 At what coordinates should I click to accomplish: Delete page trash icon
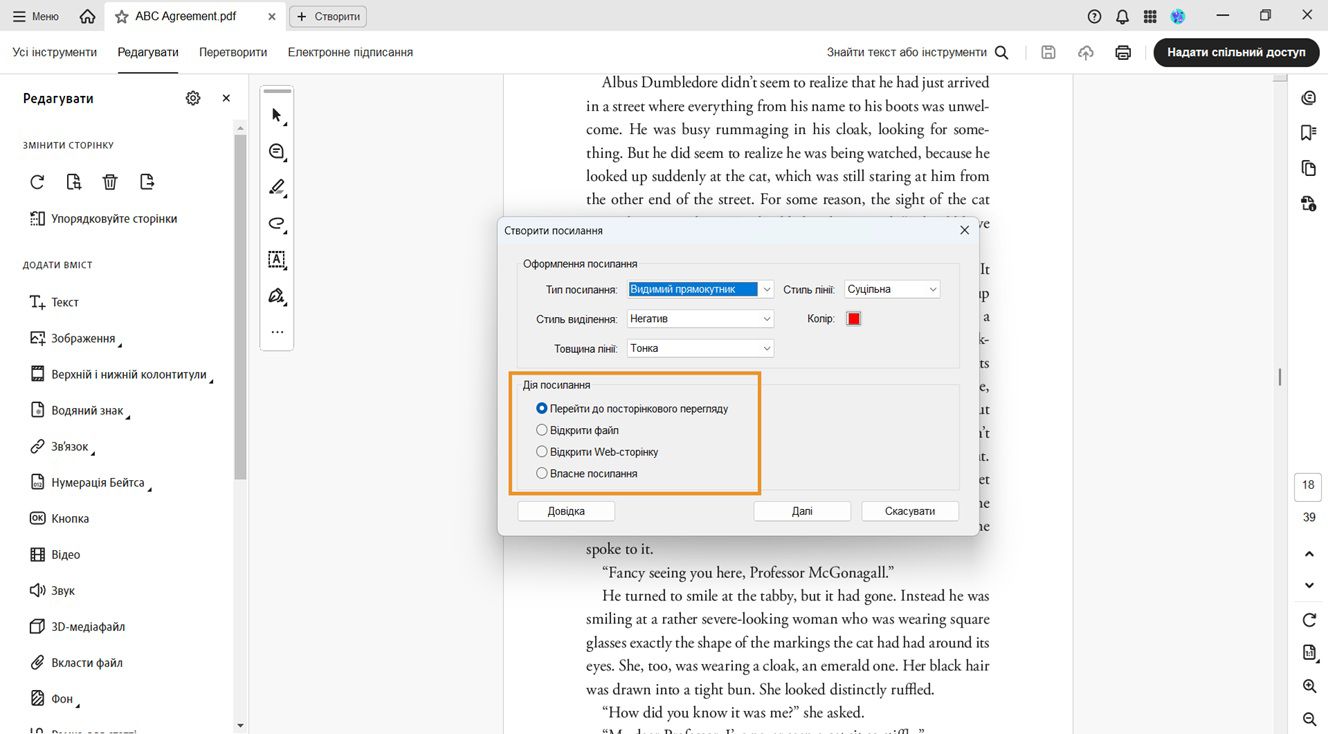click(x=110, y=182)
